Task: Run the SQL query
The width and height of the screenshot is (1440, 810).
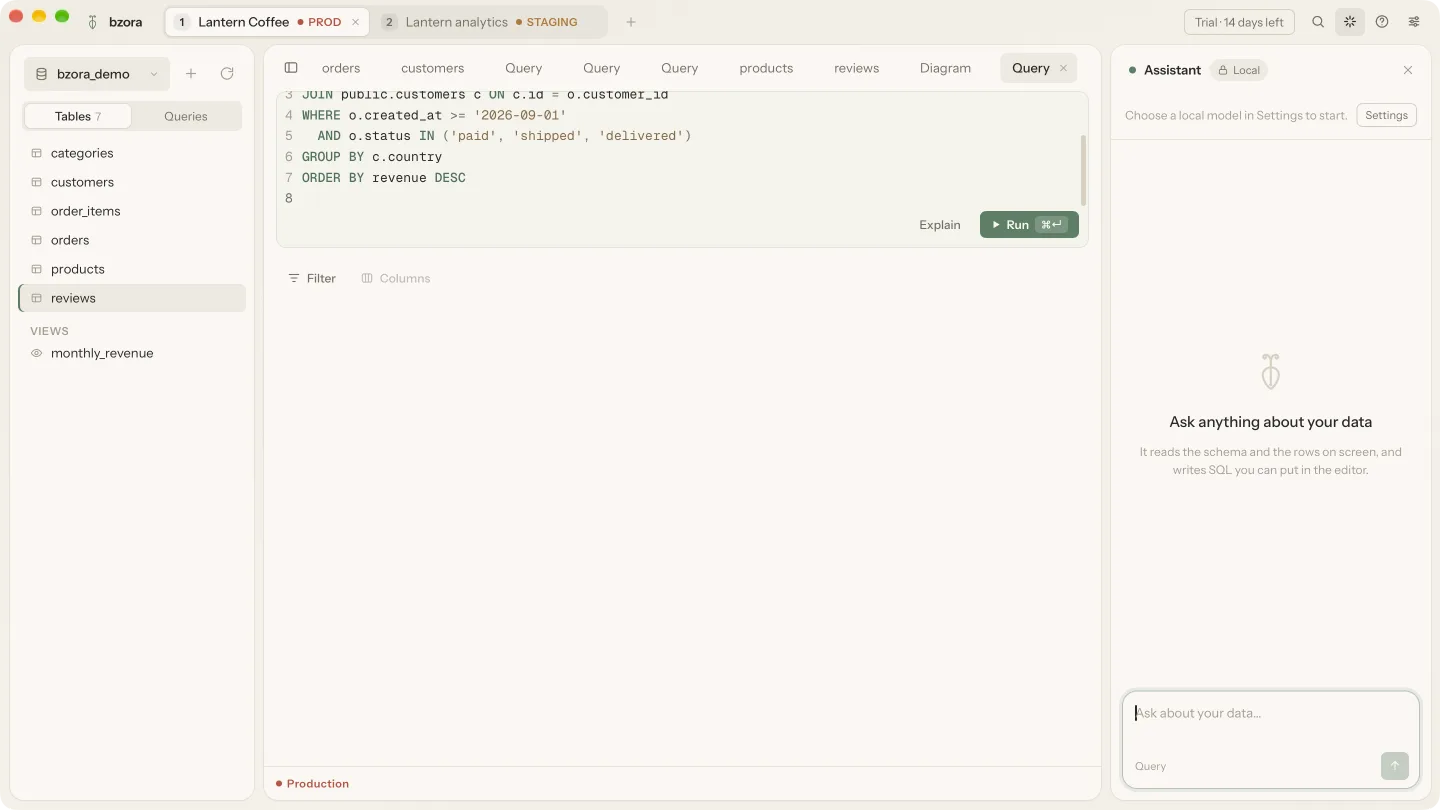Action: coord(1029,225)
